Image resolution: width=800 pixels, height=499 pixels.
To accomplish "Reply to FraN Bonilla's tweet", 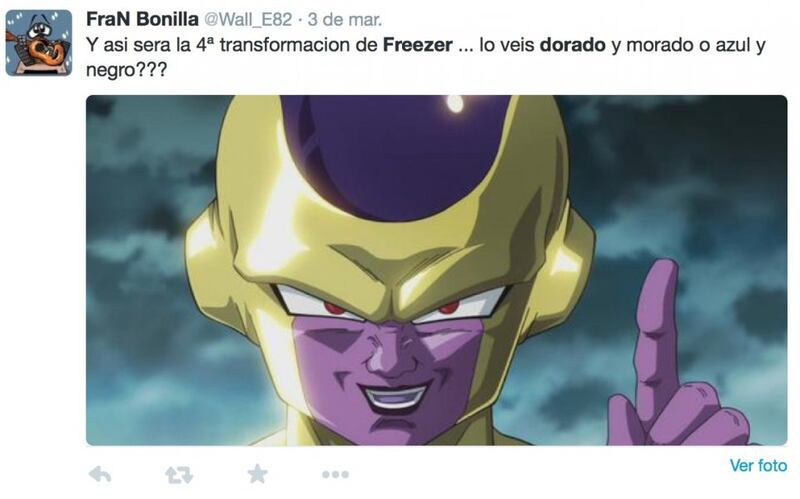I will 100,475.
